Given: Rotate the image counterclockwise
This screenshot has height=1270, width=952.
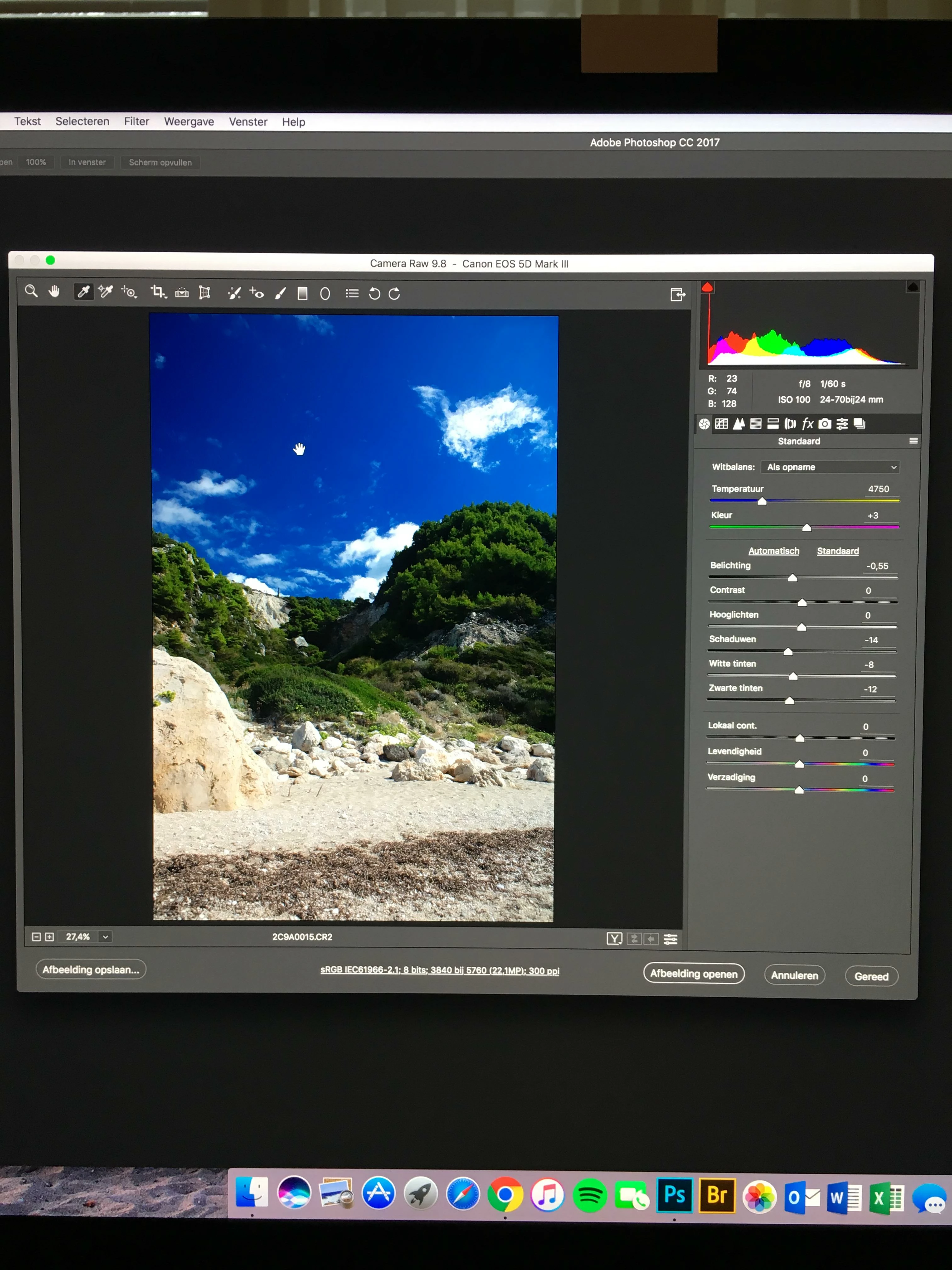Looking at the screenshot, I should 374,294.
